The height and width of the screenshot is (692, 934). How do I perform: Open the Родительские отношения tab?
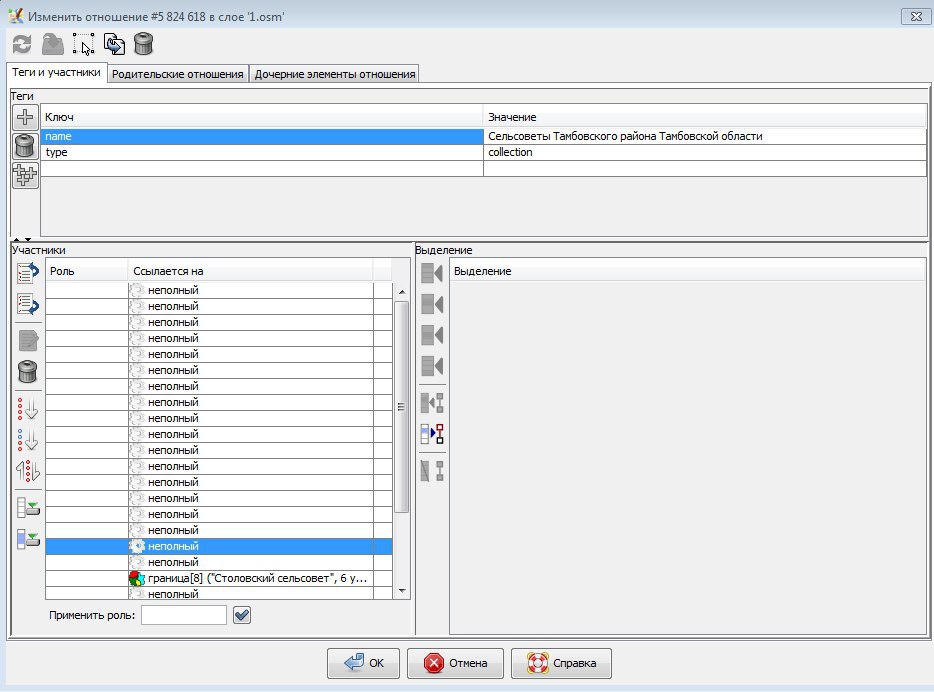point(178,74)
